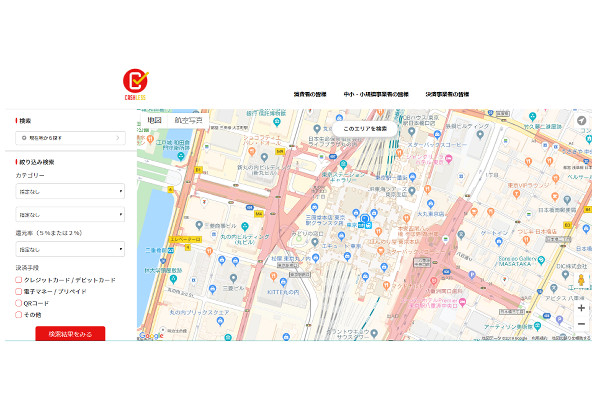Open the dropdown directly under カテゴリー label
The height and width of the screenshot is (400, 600).
point(70,191)
